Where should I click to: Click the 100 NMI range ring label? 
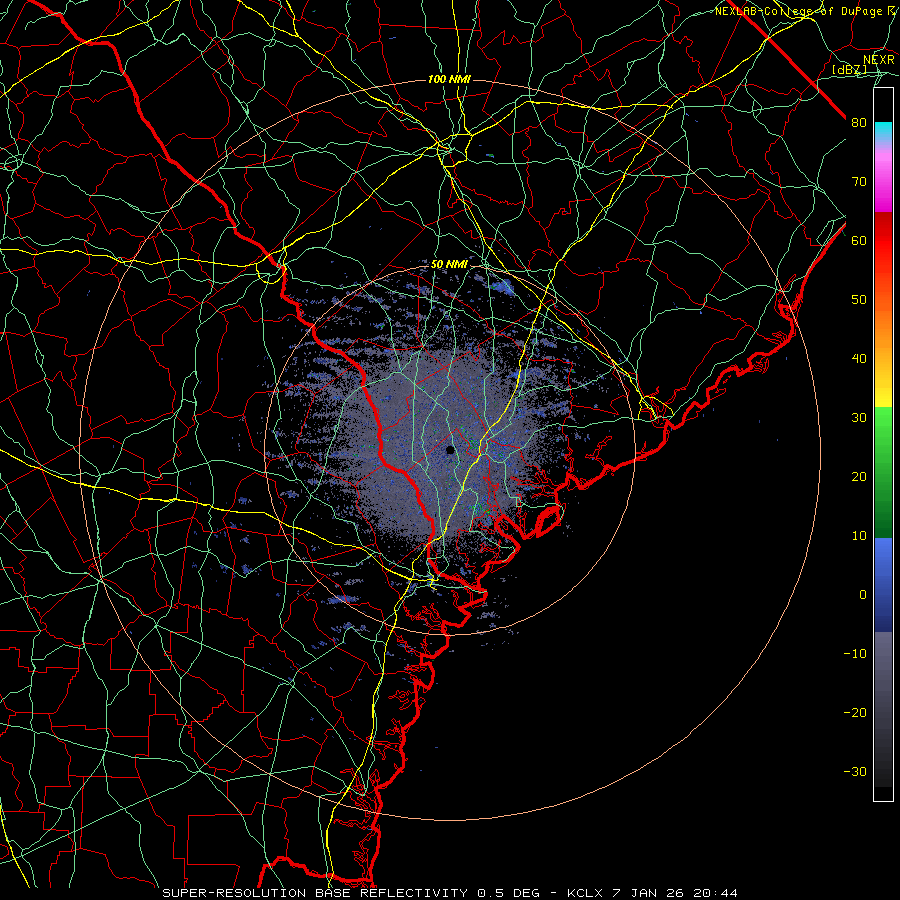[449, 79]
